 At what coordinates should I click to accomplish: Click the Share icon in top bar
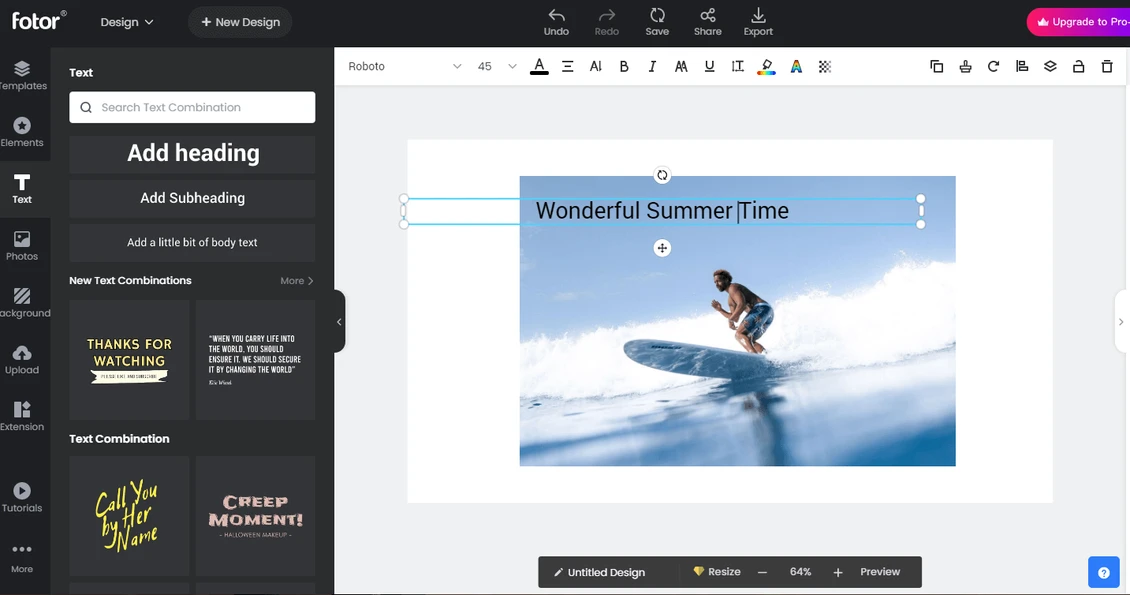click(x=707, y=22)
